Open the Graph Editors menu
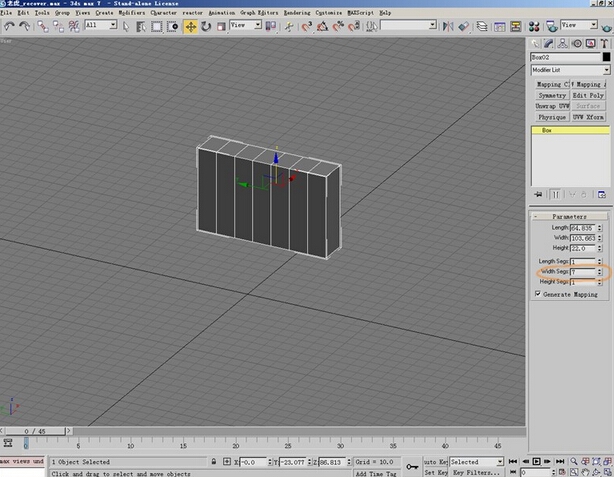 coord(259,13)
